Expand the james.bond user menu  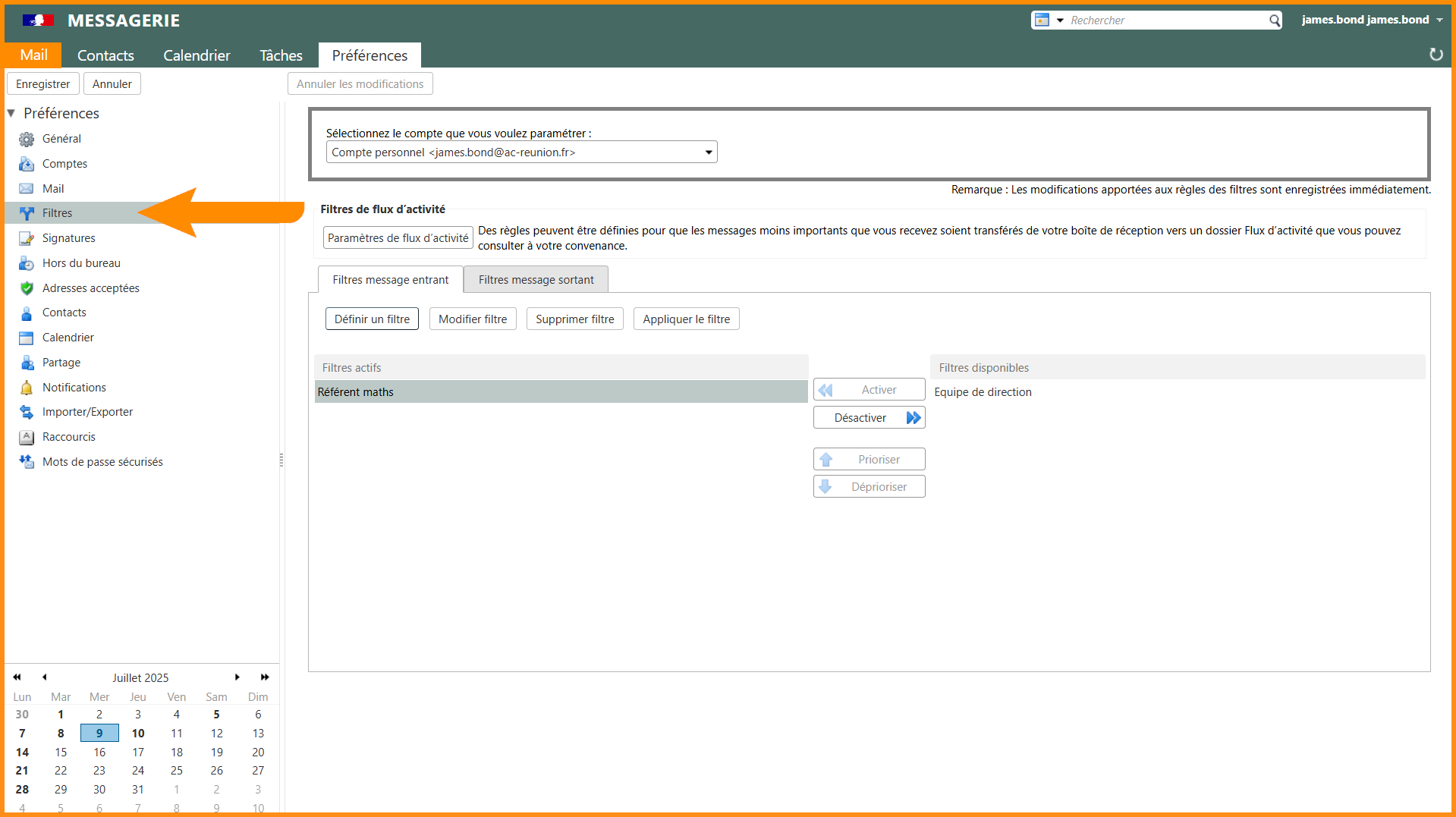(x=1439, y=20)
